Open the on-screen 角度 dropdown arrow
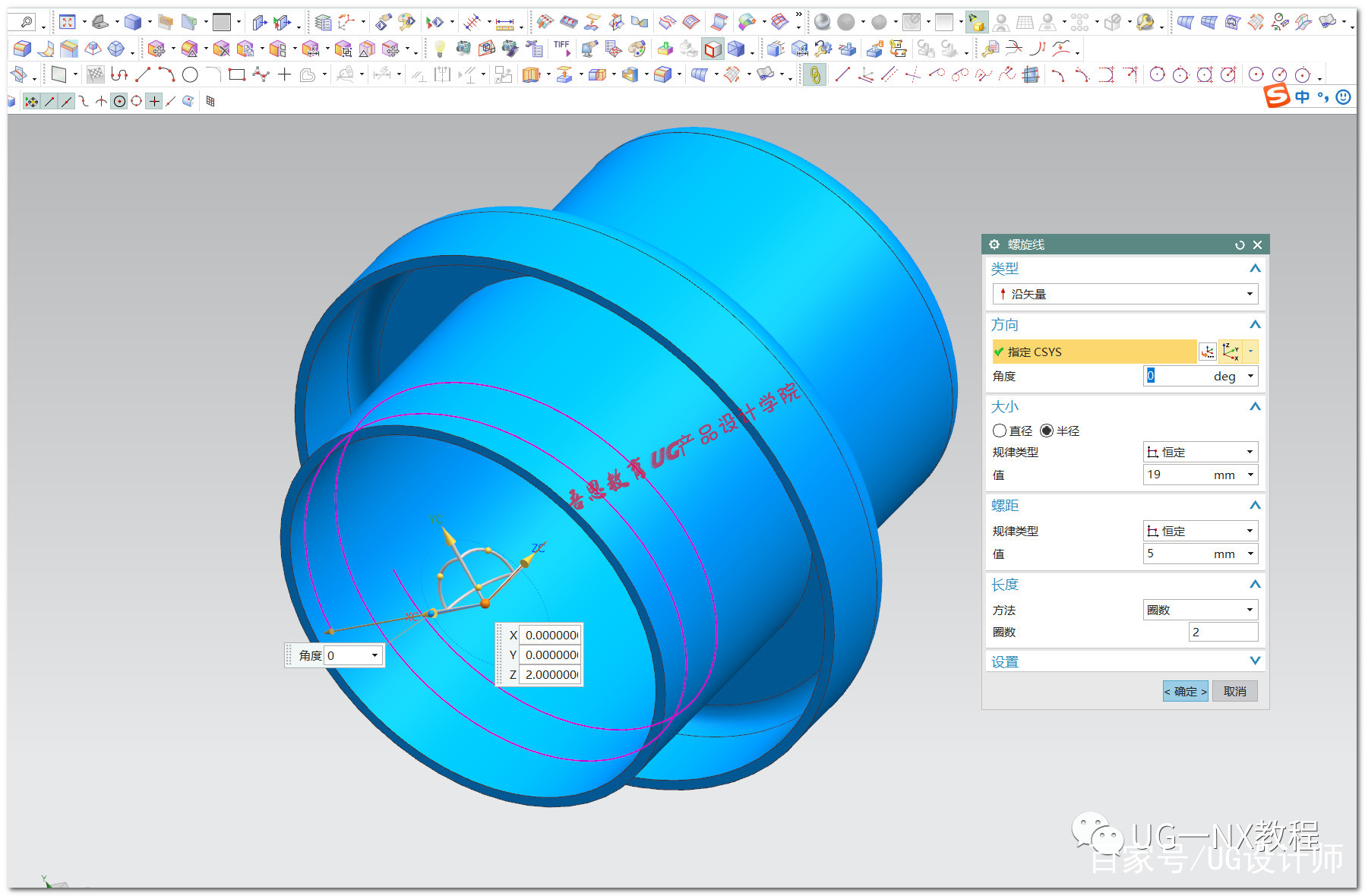1365x896 pixels. pyautogui.click(x=374, y=655)
